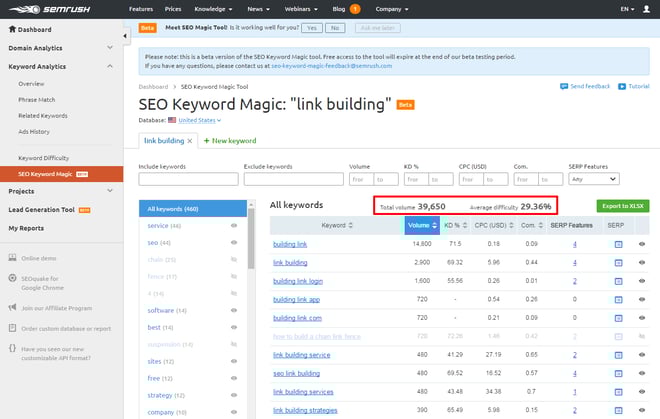Click the Blog notification badge
This screenshot has height=419, width=660.
click(355, 9)
